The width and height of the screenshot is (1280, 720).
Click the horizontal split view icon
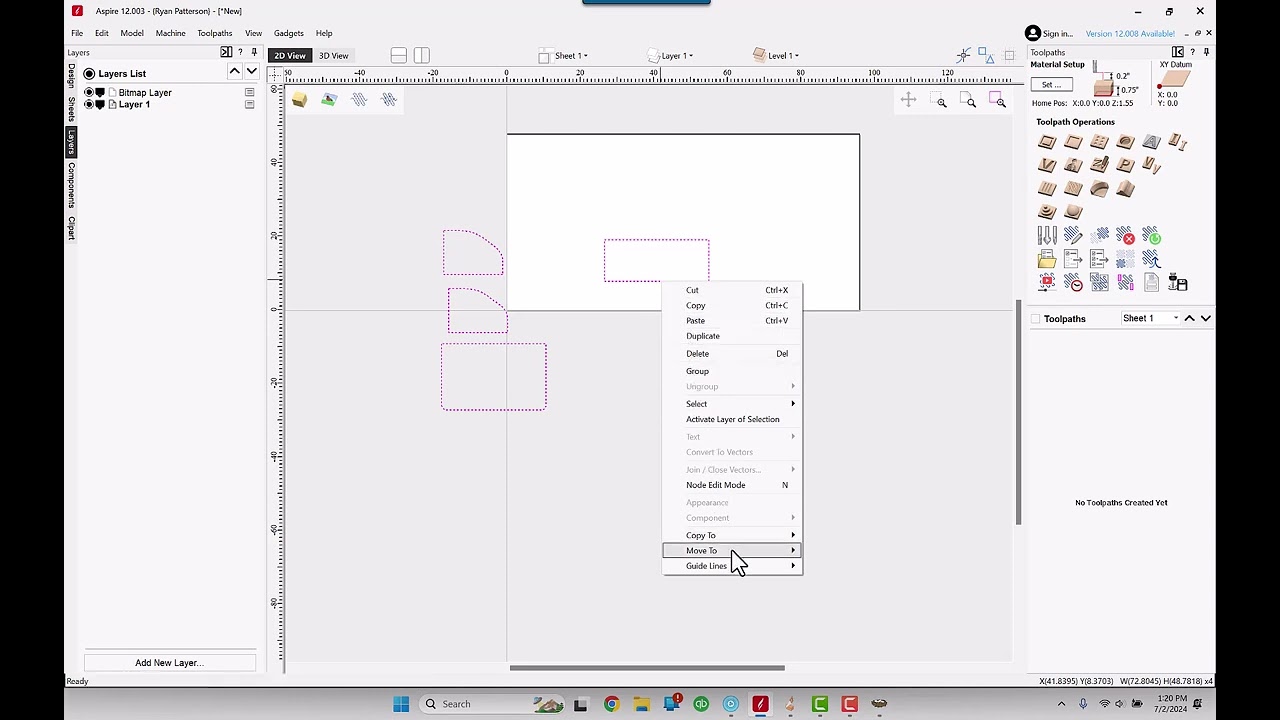click(398, 55)
